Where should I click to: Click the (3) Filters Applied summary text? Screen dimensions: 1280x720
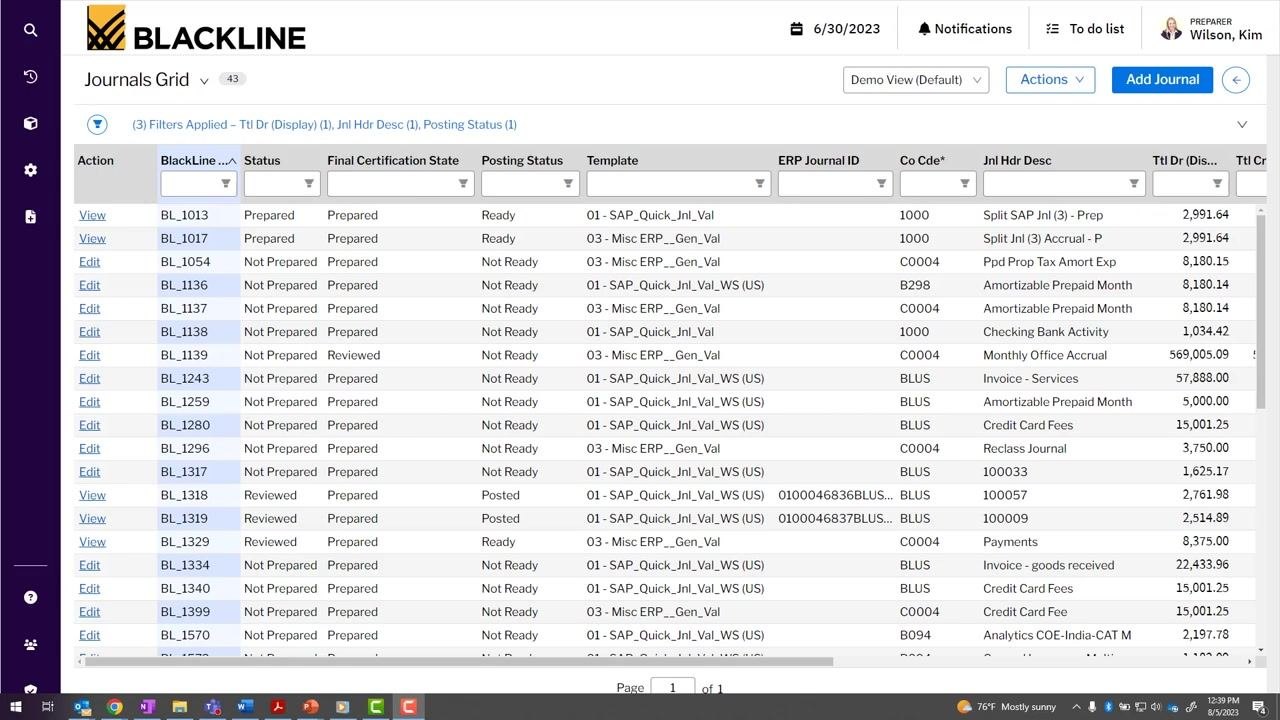pyautogui.click(x=324, y=125)
